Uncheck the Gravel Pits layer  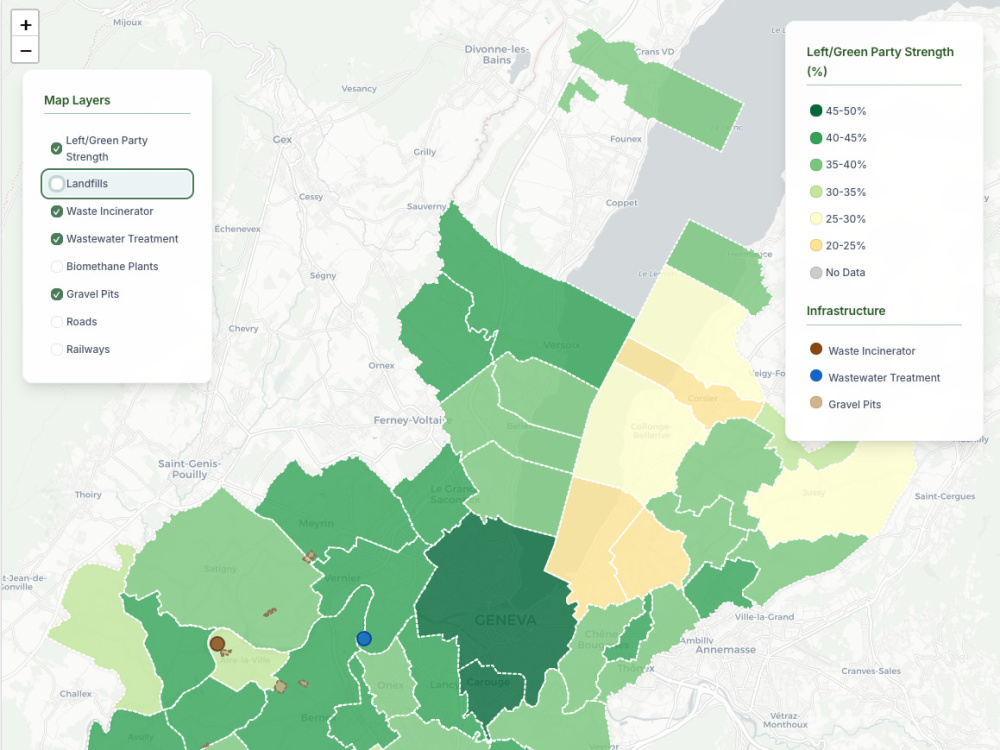(57, 294)
